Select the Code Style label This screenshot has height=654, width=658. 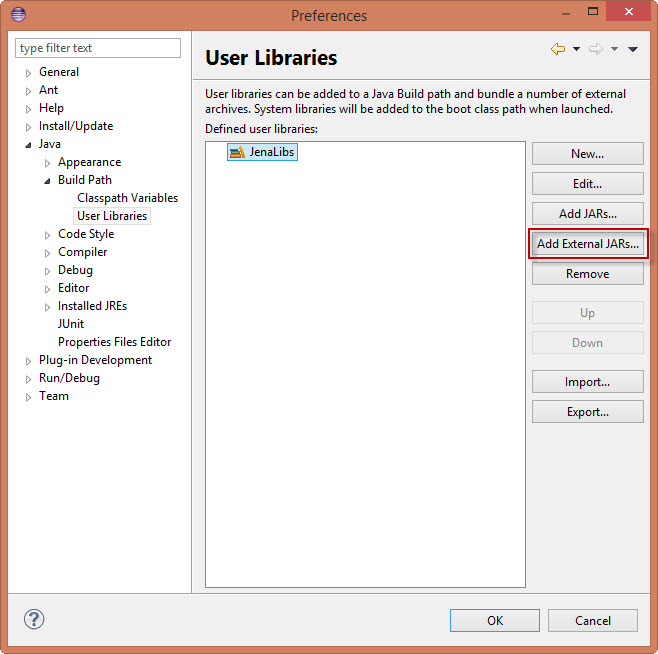pyautogui.click(x=86, y=234)
